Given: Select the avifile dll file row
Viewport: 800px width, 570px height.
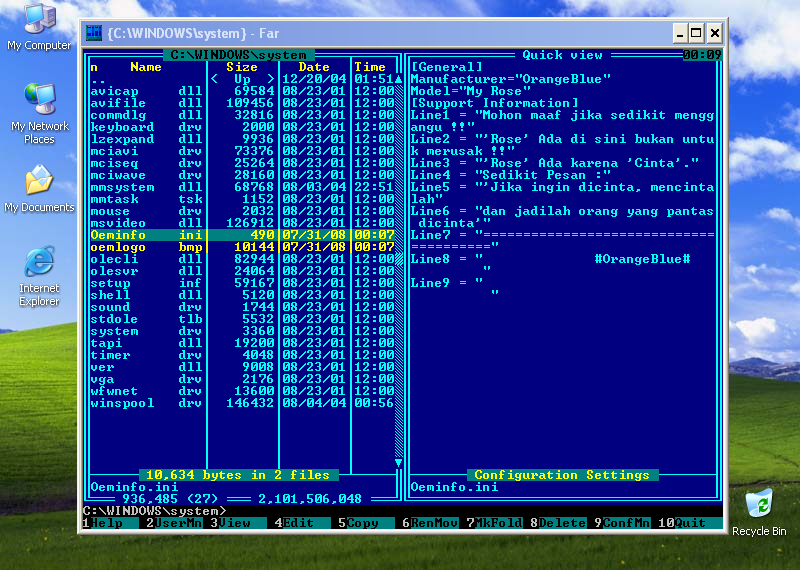Looking at the screenshot, I should pyautogui.click(x=242, y=103).
